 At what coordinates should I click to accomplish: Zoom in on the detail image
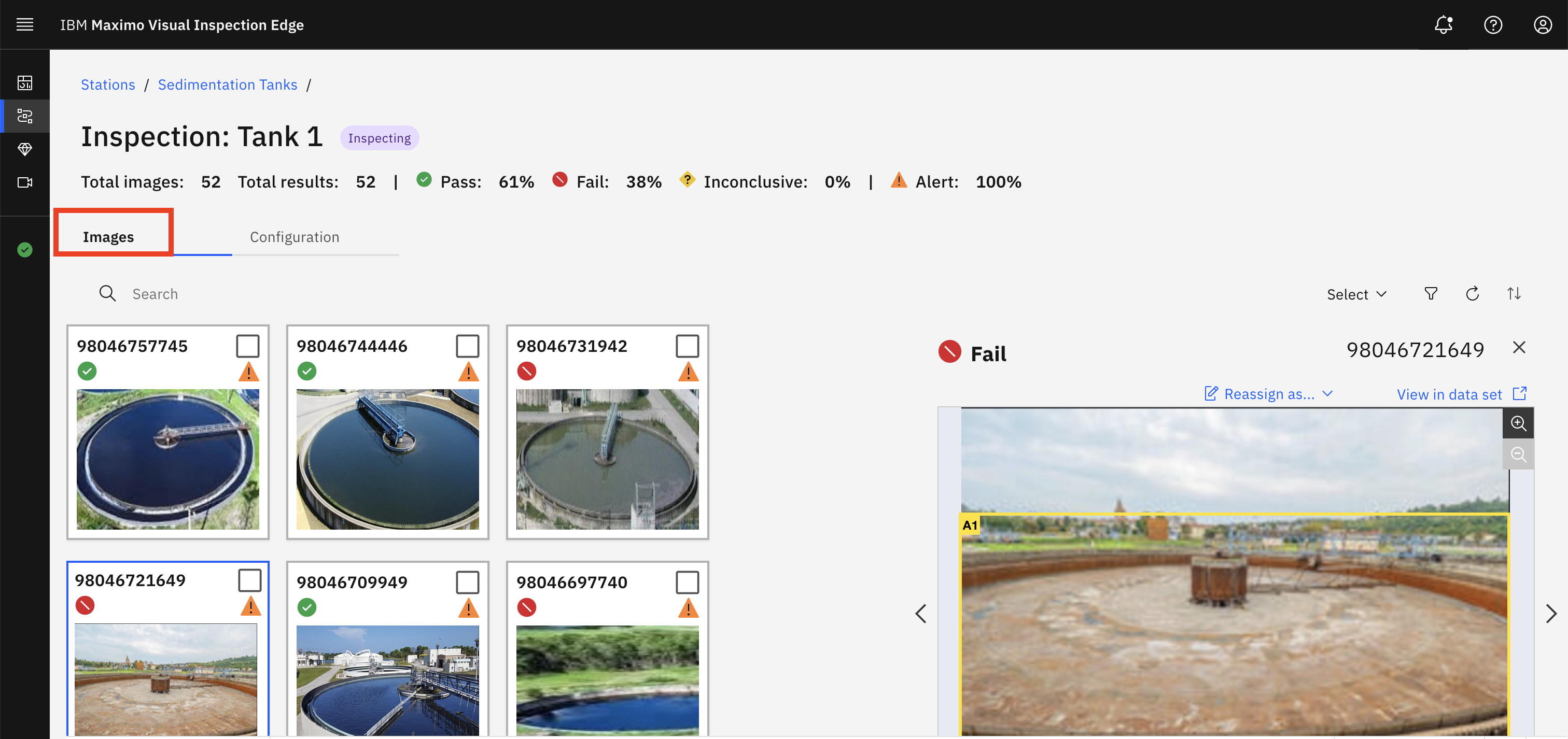pos(1518,423)
